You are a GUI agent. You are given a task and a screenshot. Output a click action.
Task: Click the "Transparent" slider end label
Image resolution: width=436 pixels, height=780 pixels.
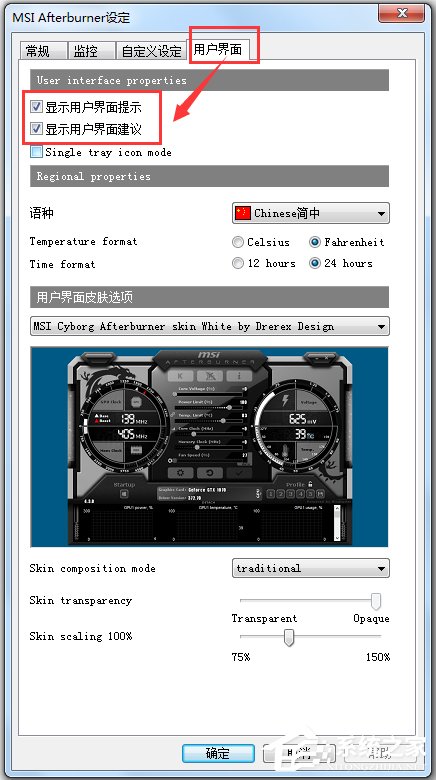pos(264,618)
